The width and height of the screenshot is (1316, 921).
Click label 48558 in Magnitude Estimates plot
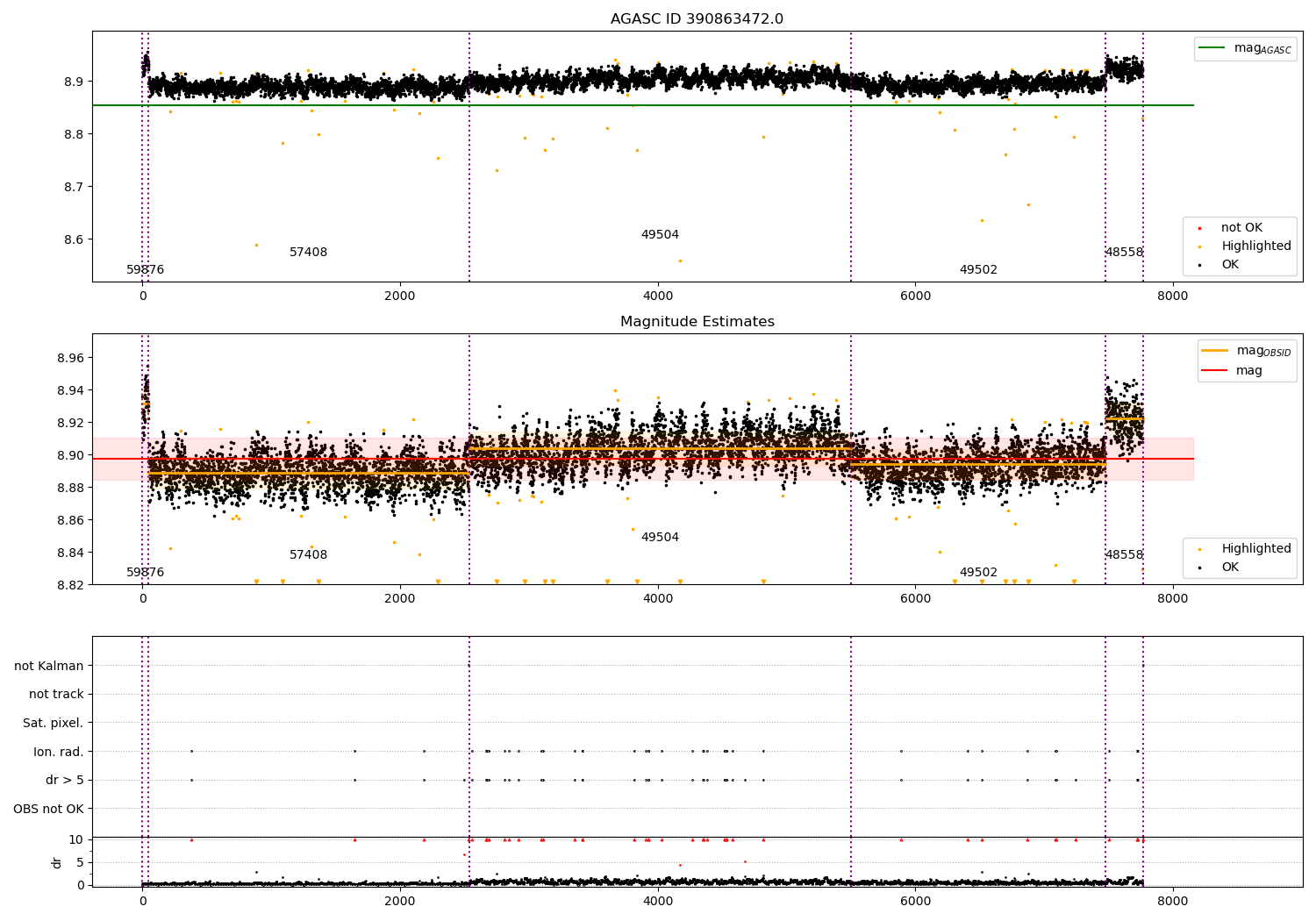pyautogui.click(x=1124, y=555)
